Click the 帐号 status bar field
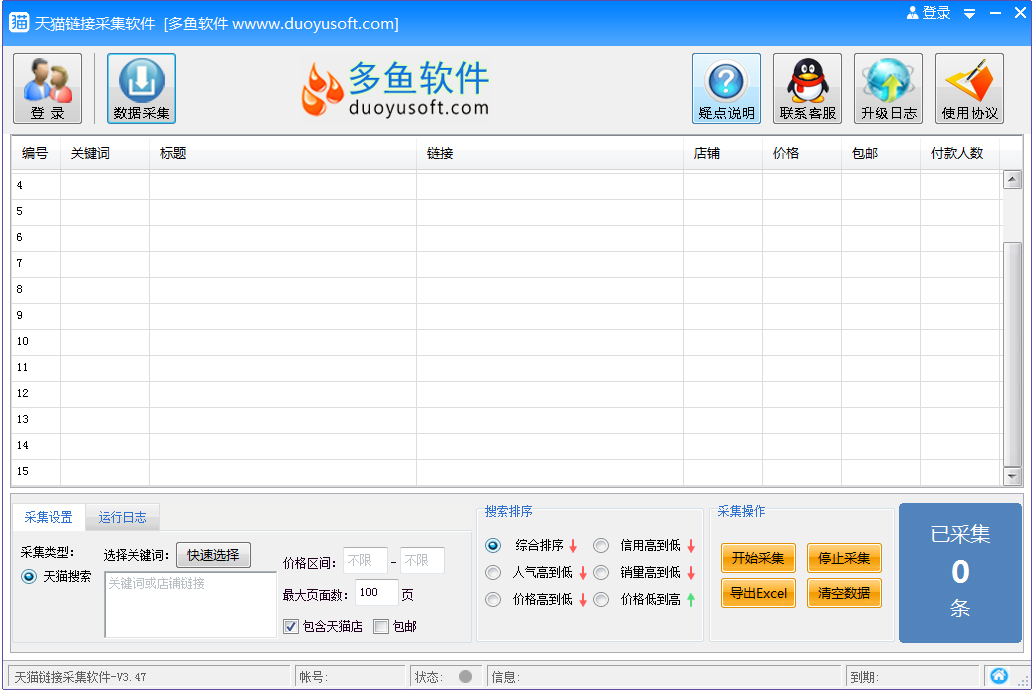The width and height of the screenshot is (1035, 690). [x=350, y=676]
